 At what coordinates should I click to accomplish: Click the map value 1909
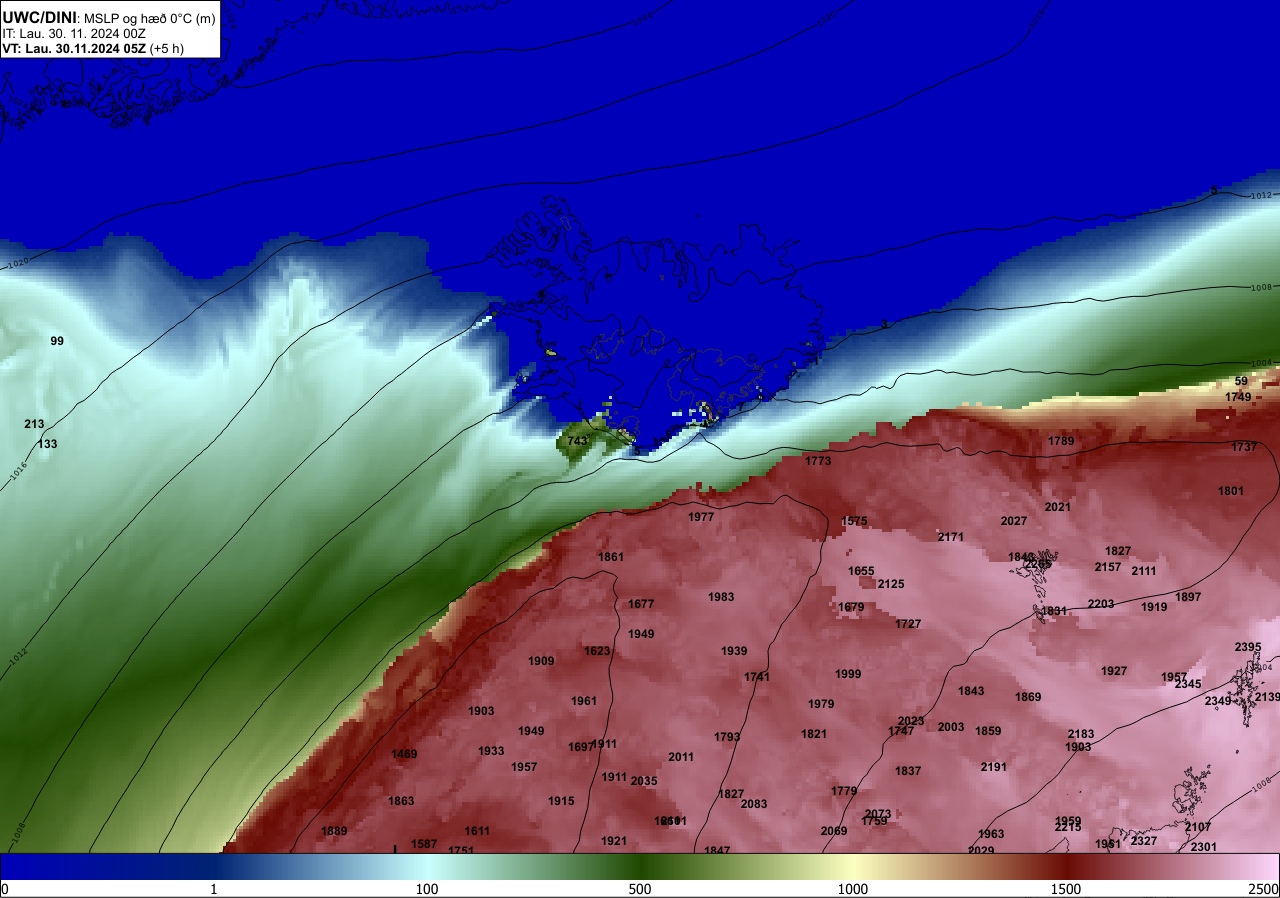541,661
